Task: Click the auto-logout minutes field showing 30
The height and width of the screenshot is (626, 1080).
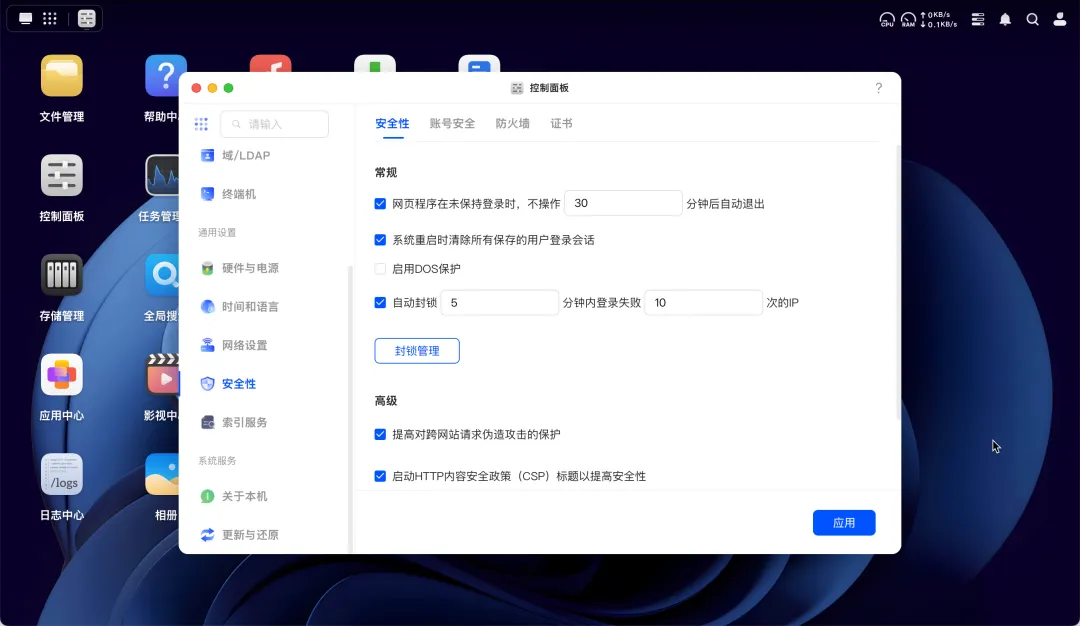Action: point(623,203)
